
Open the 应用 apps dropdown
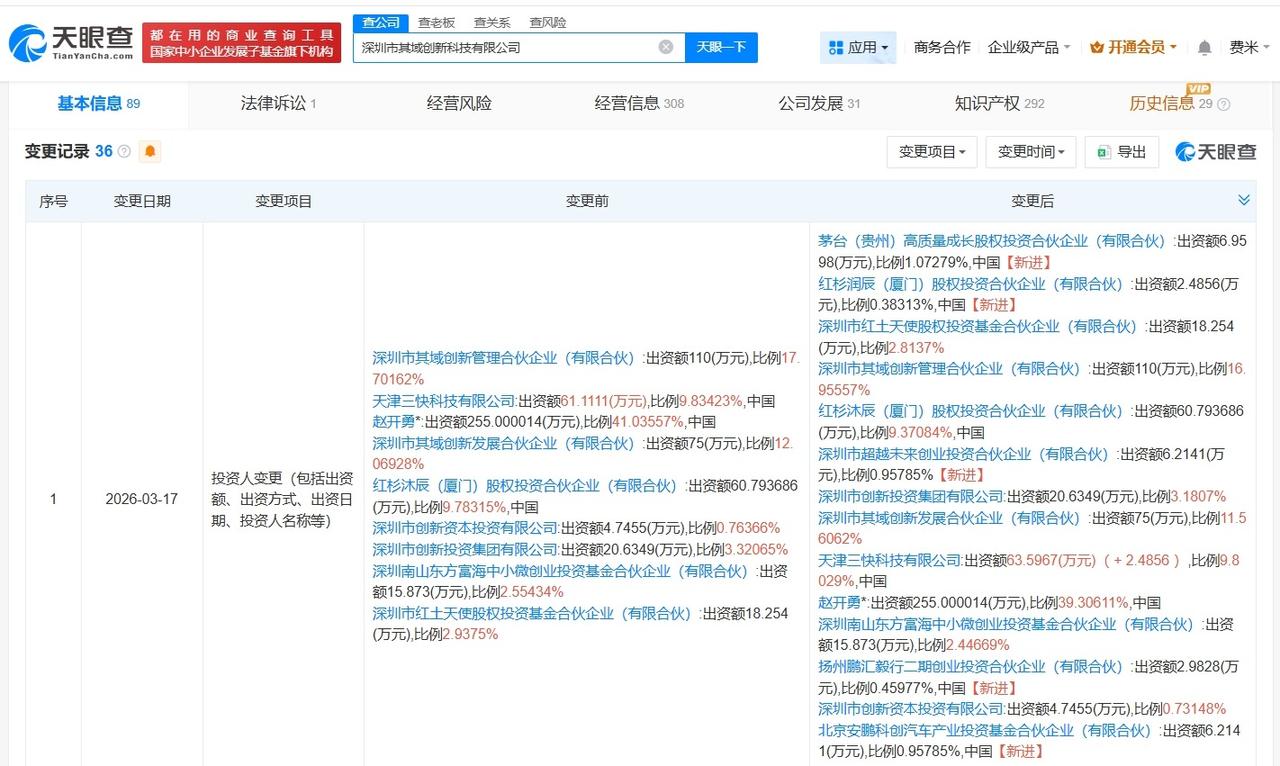click(858, 47)
